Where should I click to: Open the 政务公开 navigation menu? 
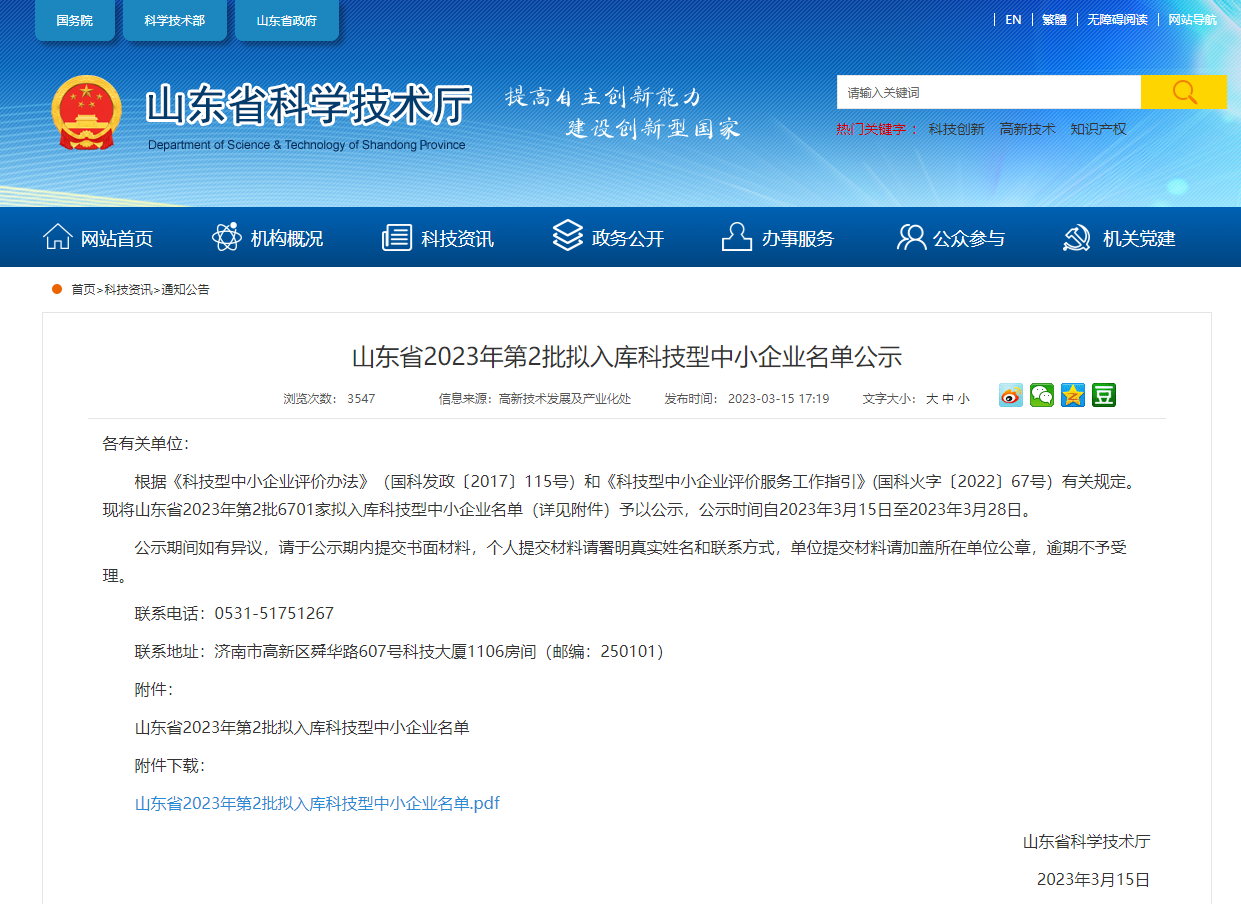coord(609,237)
